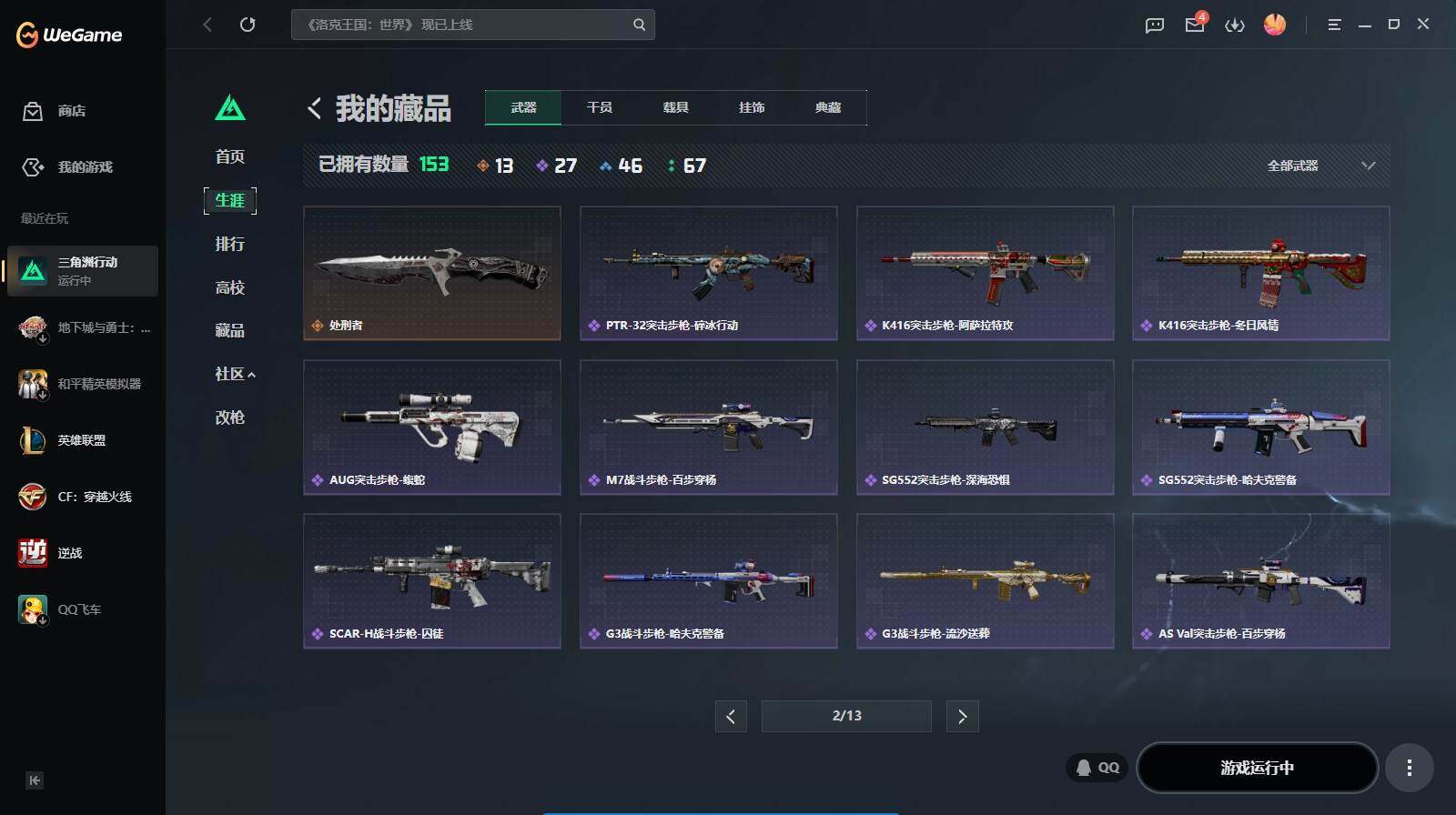The image size is (1456, 815).
Task: Switch to the 载具 tab
Action: pos(676,107)
